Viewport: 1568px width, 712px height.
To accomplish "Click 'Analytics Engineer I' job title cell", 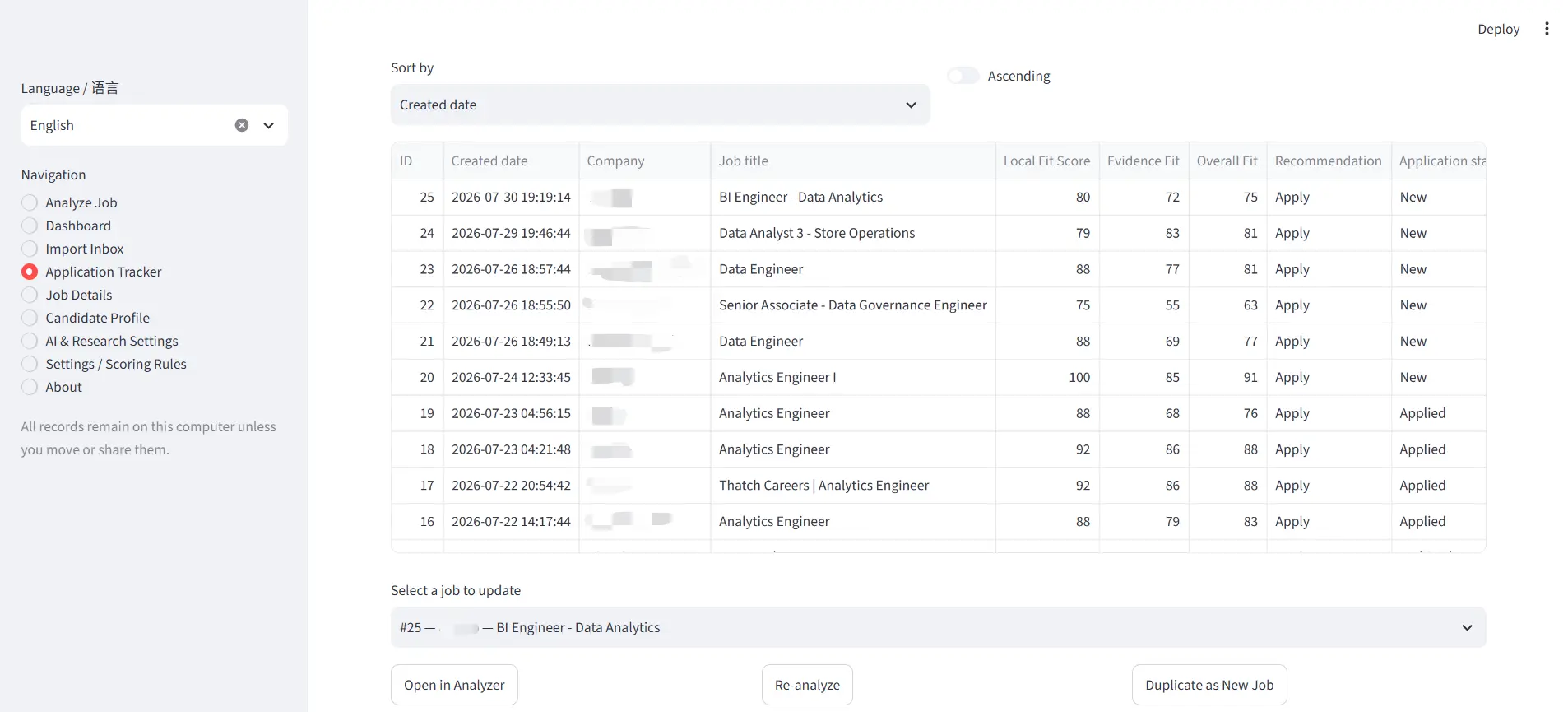I will (853, 378).
